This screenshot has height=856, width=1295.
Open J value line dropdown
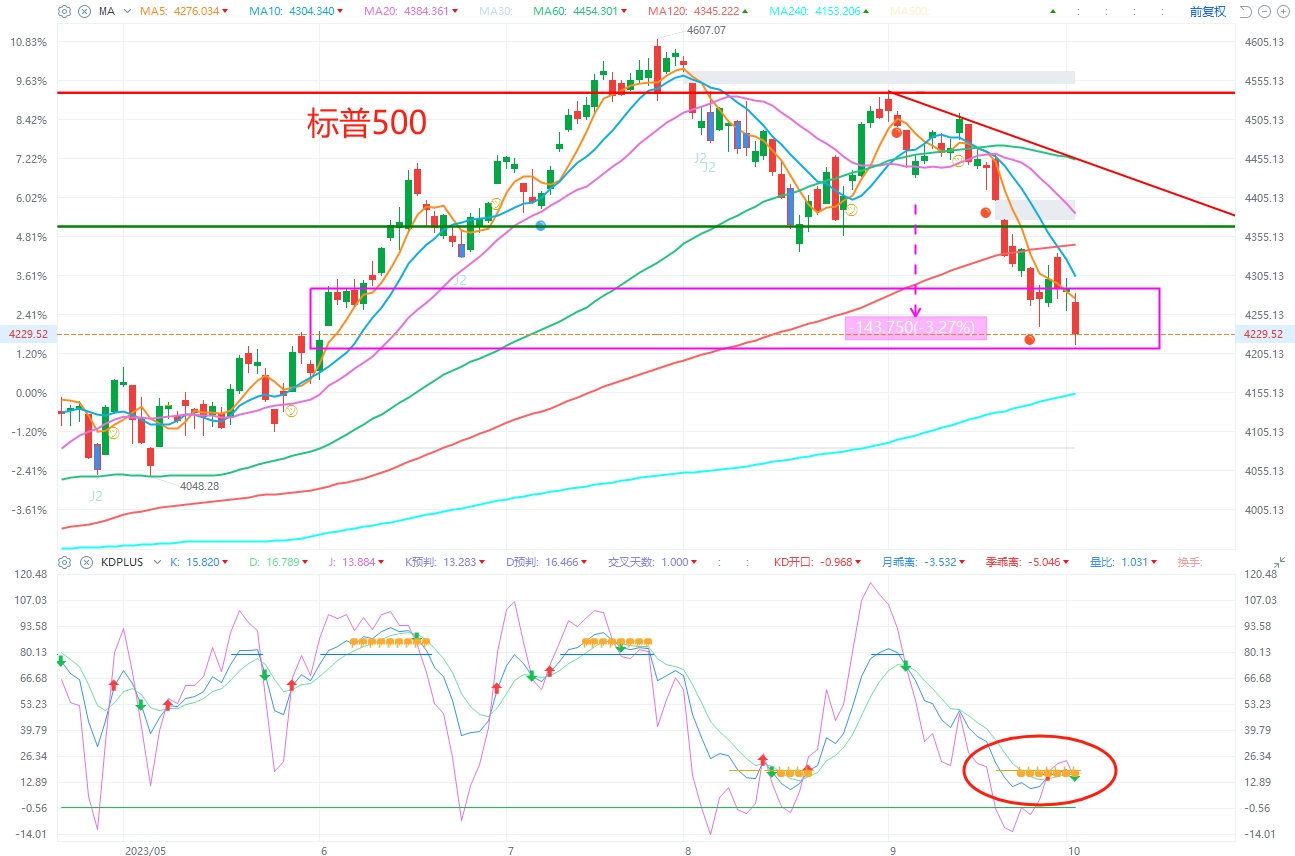point(379,562)
